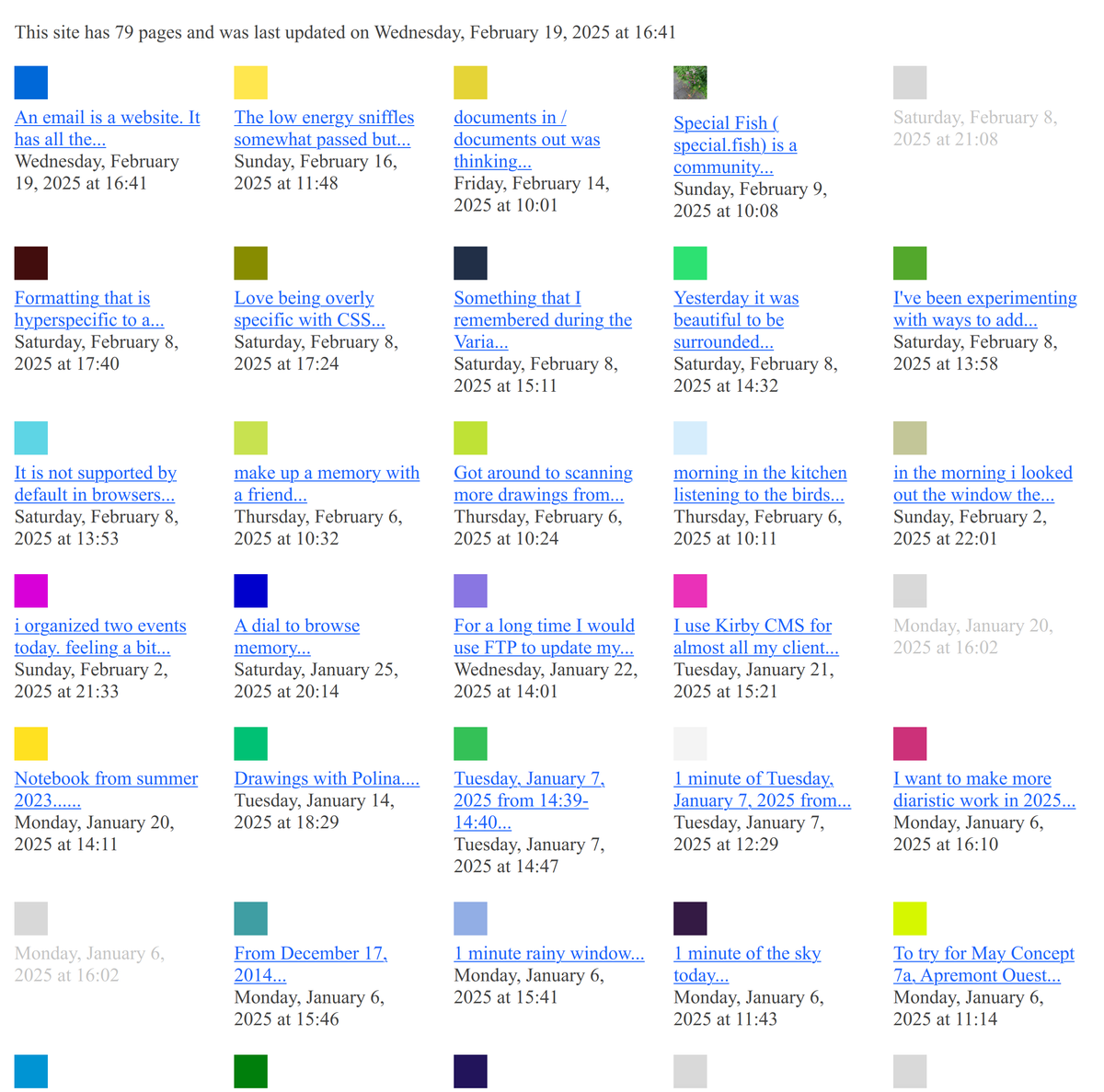The height and width of the screenshot is (1092, 1104).
Task: Open "in the morning i looked out" link
Action: tap(983, 484)
